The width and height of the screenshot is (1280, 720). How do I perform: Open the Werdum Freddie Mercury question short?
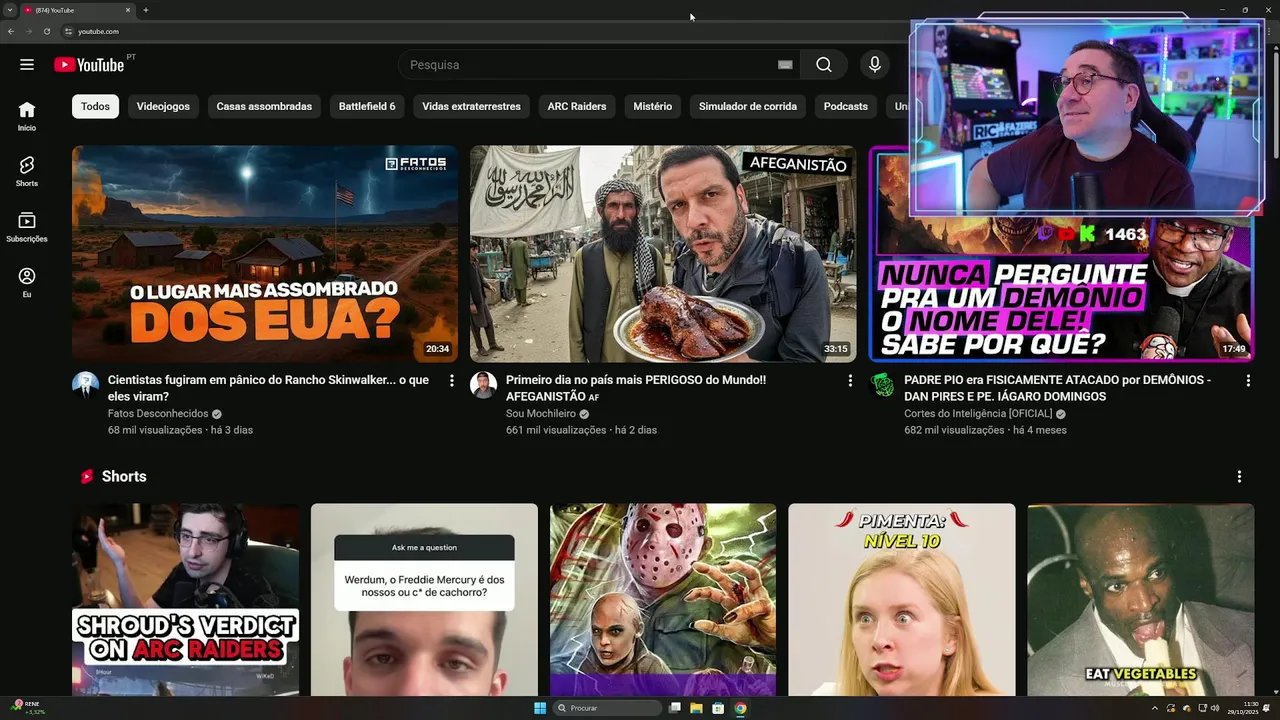point(424,599)
